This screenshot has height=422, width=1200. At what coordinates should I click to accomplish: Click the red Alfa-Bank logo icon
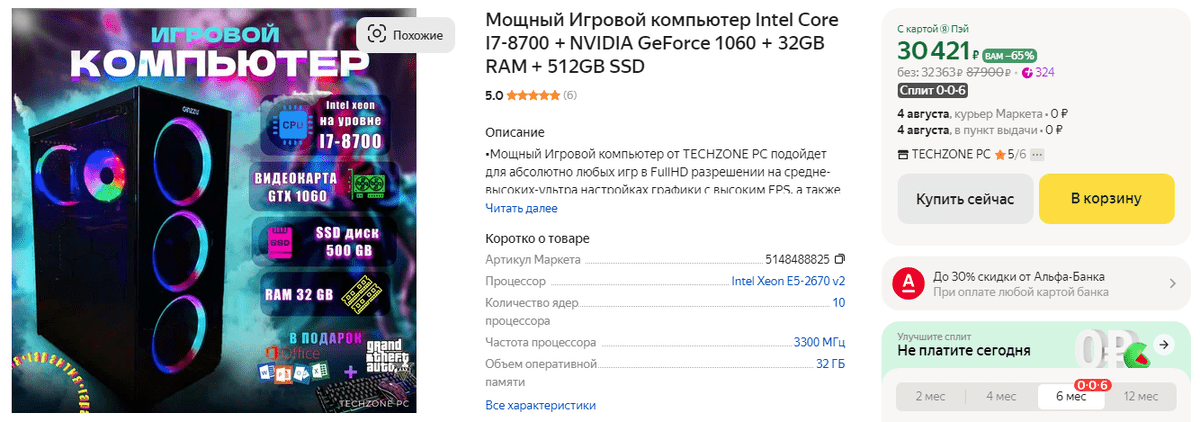tap(908, 285)
